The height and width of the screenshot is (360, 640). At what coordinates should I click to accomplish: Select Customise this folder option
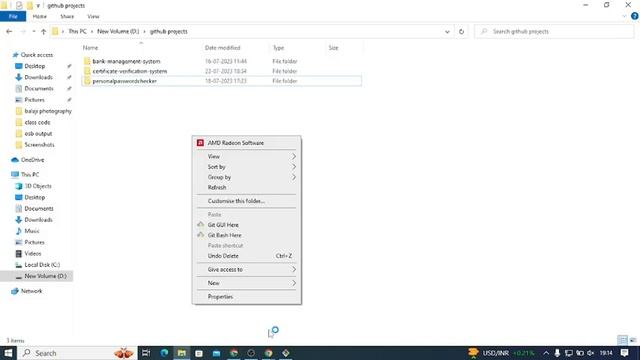[247, 201]
